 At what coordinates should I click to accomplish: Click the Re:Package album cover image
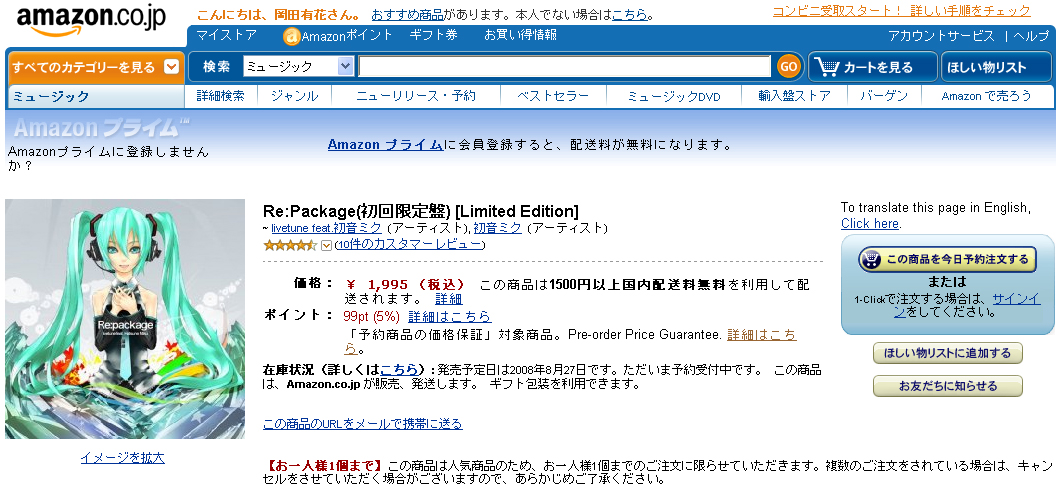(125, 319)
